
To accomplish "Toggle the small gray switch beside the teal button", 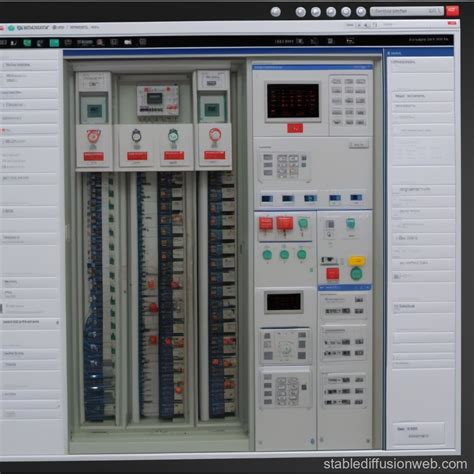I will point(330,224).
